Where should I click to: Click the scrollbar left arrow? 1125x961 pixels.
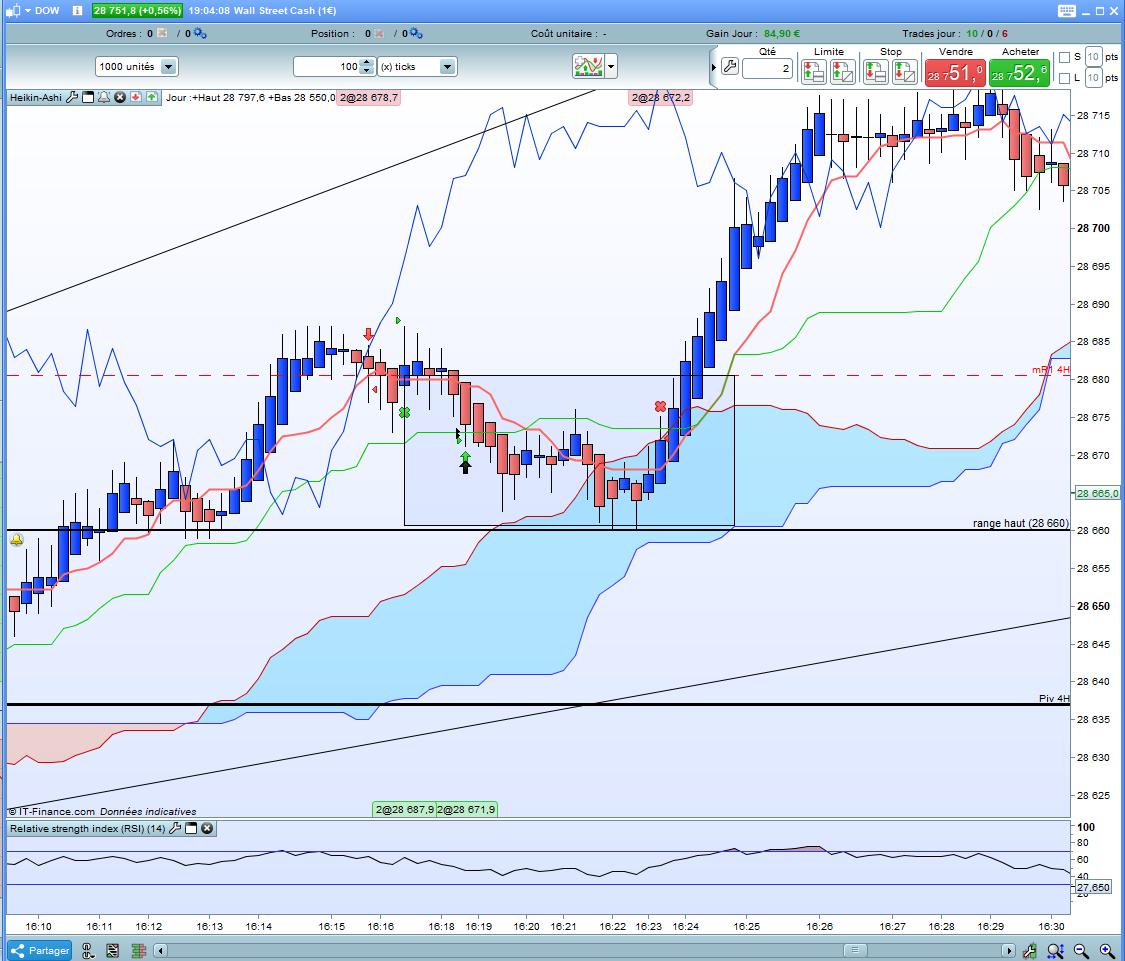(161, 951)
